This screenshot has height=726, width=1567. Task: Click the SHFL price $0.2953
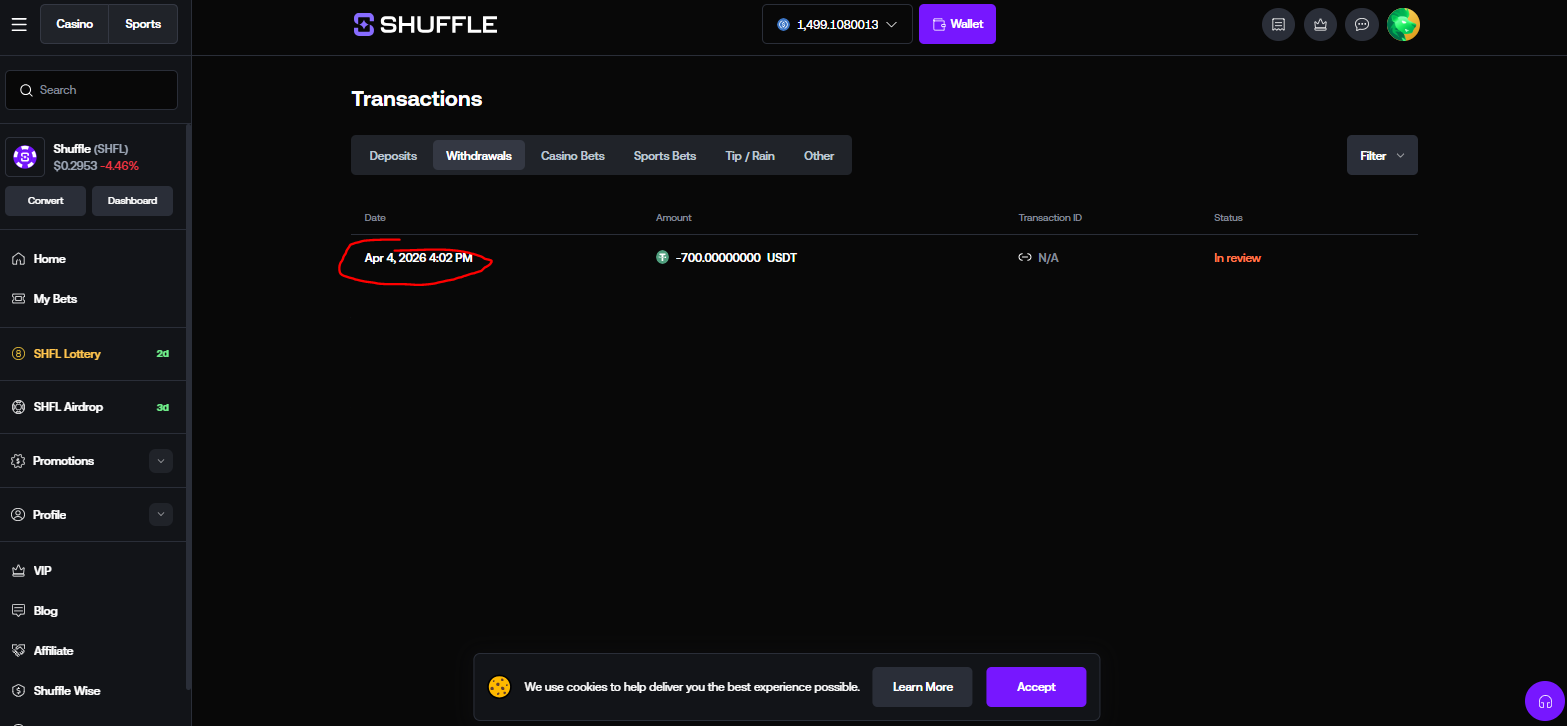(75, 166)
